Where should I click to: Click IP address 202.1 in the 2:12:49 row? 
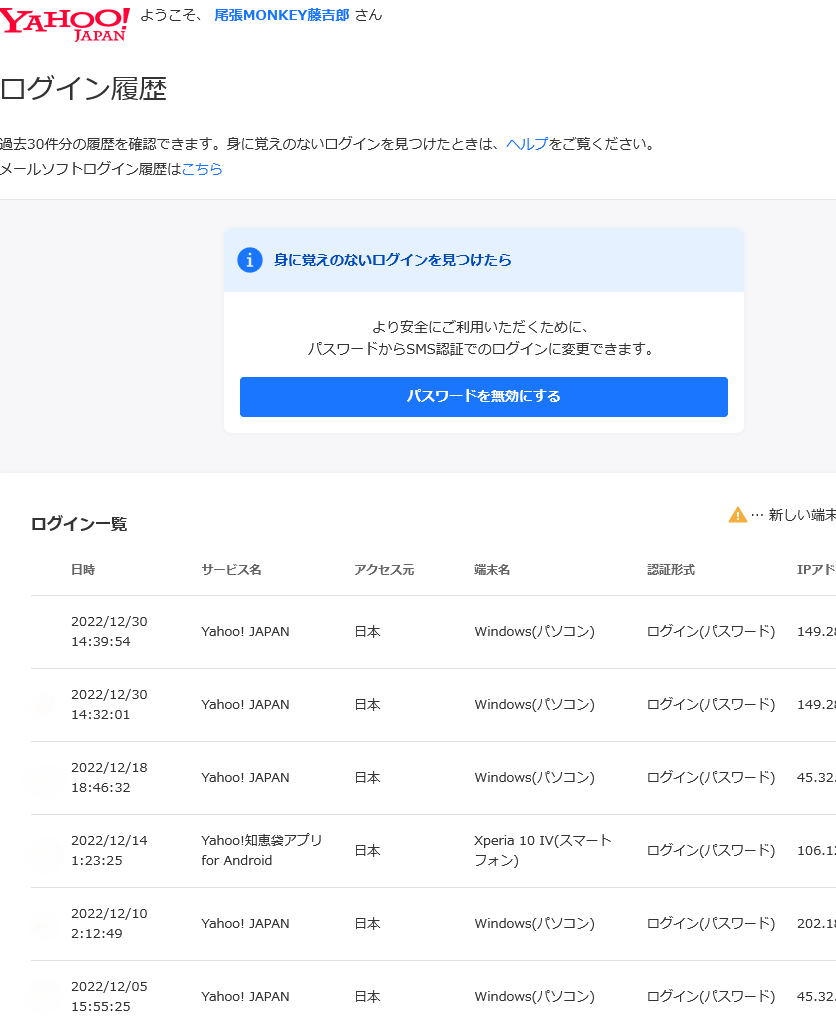tap(816, 924)
